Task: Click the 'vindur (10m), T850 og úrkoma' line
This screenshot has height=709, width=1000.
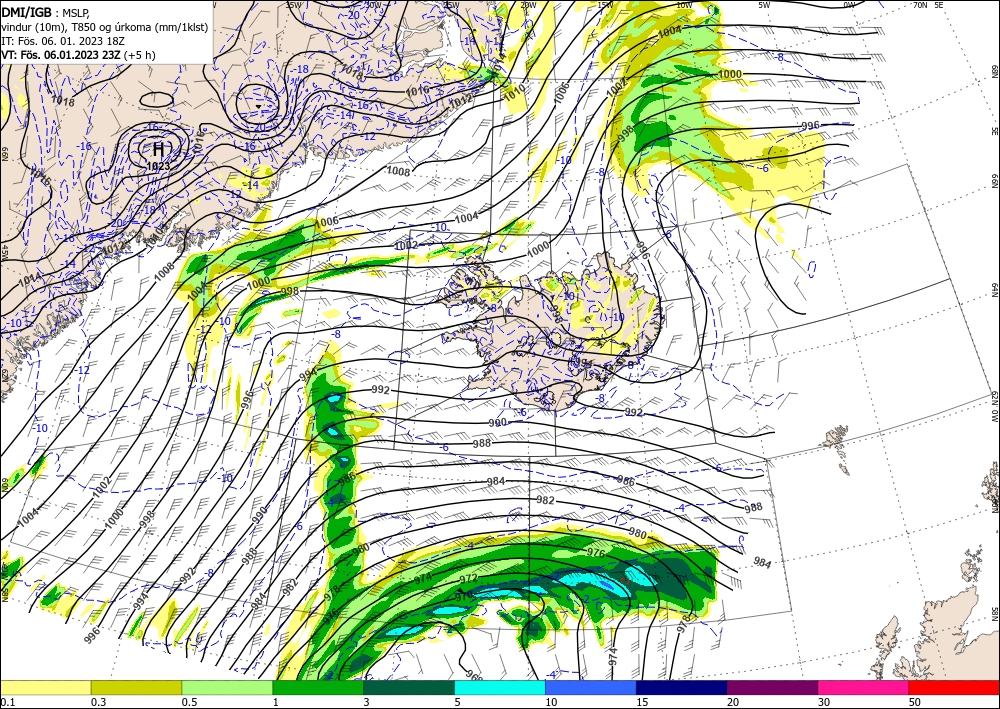Action: (105, 27)
